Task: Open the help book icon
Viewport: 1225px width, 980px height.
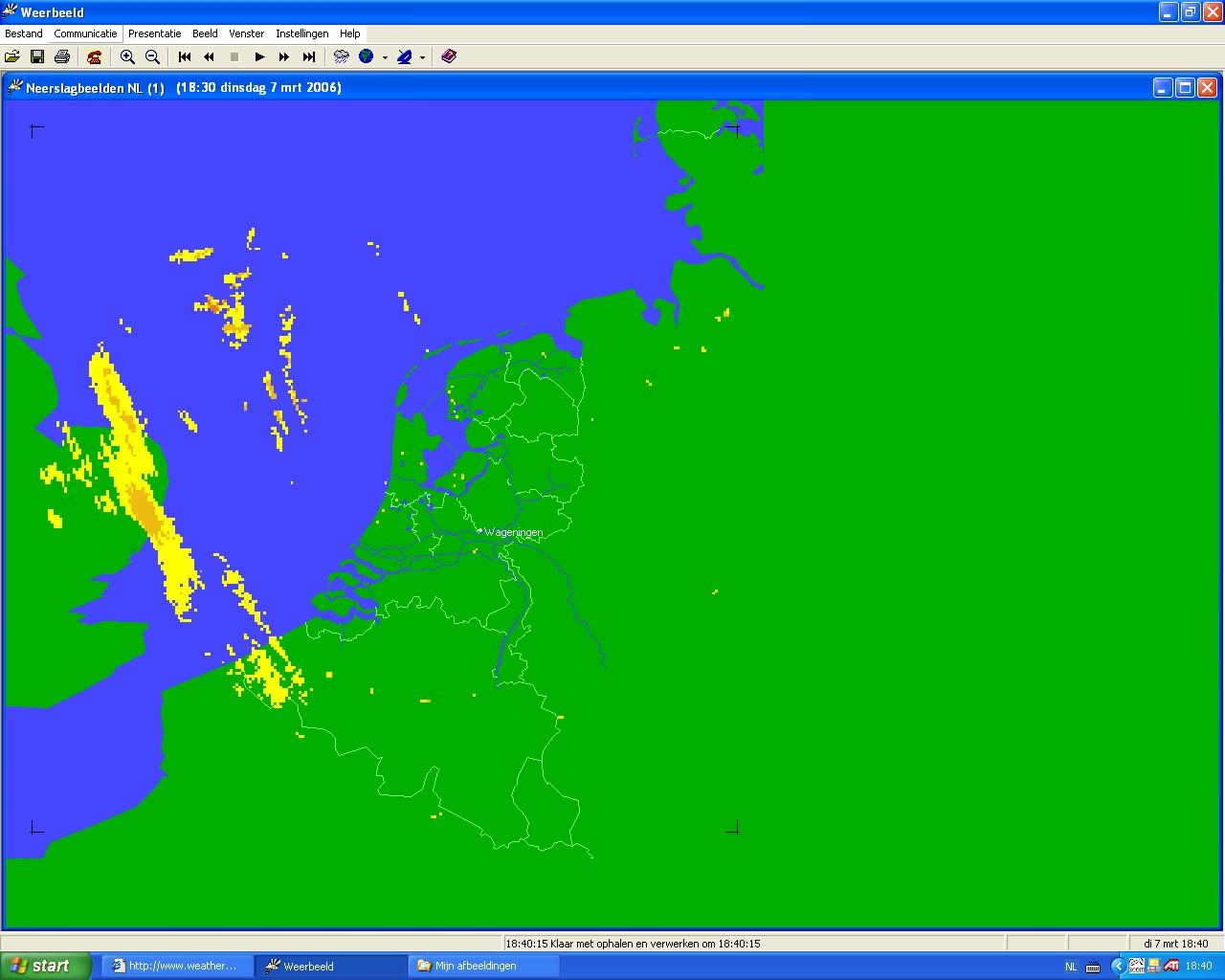Action: 449,57
